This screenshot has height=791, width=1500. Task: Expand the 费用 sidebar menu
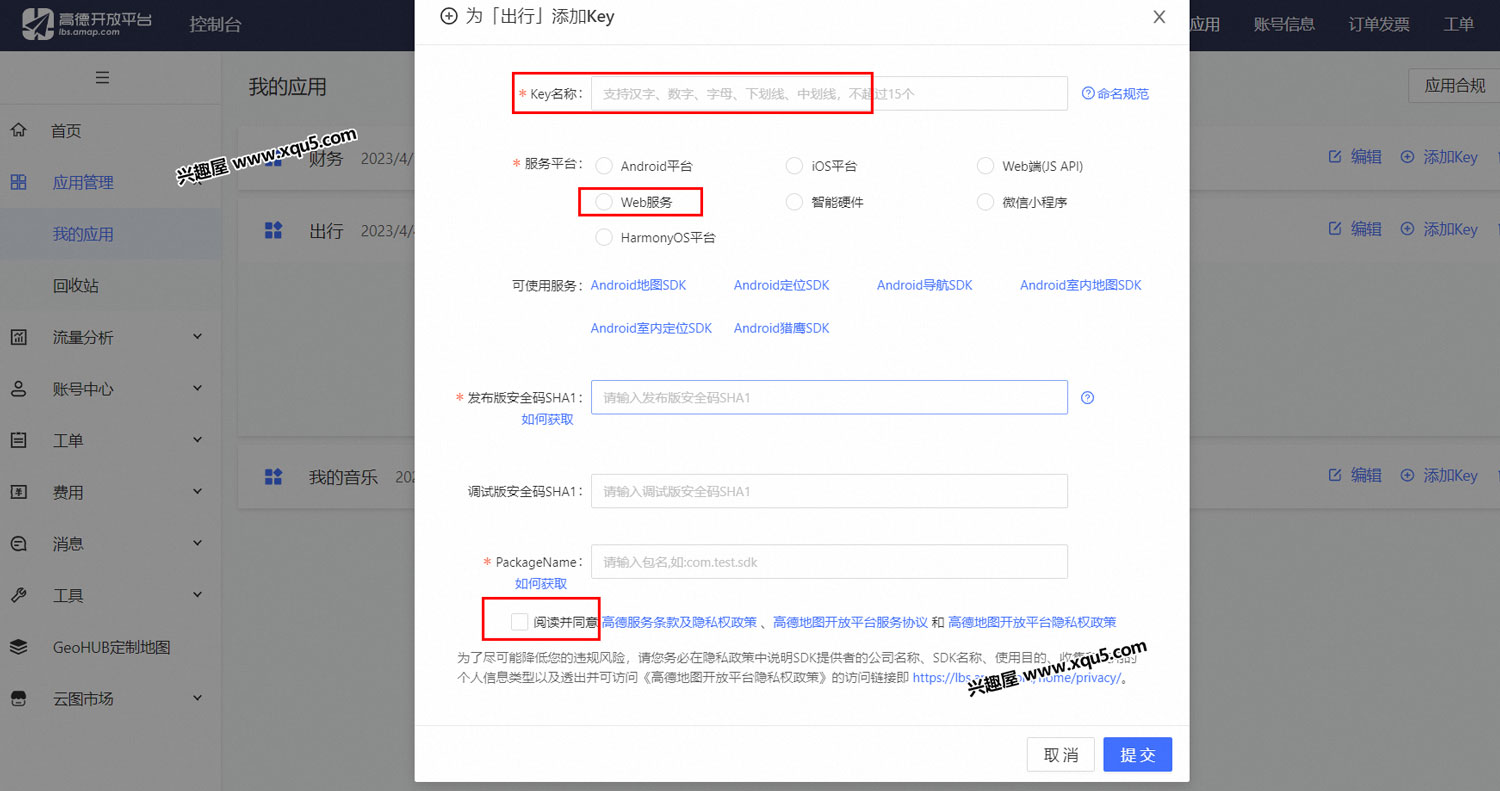(x=197, y=492)
